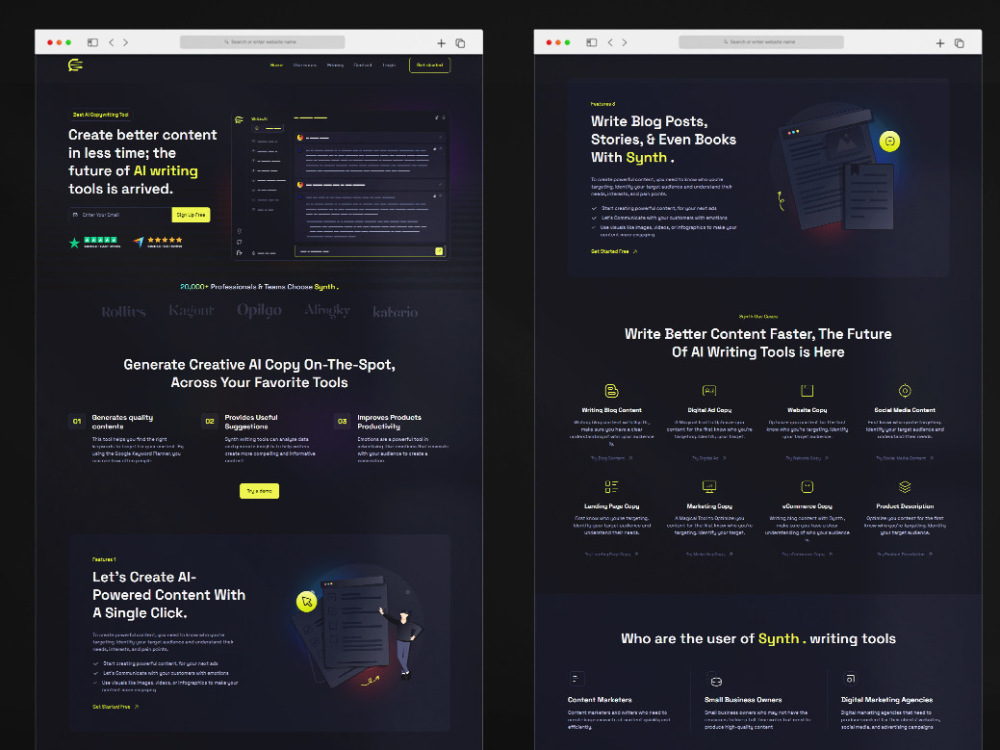The height and width of the screenshot is (750, 1000).
Task: Open the Try Blog Content link
Action: click(611, 458)
